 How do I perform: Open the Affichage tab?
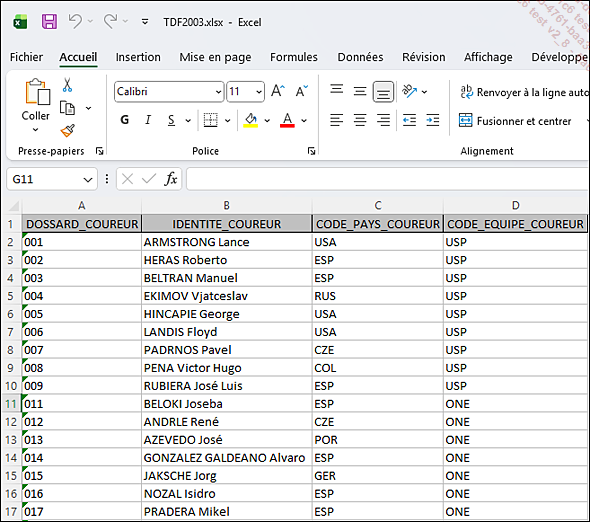click(488, 57)
